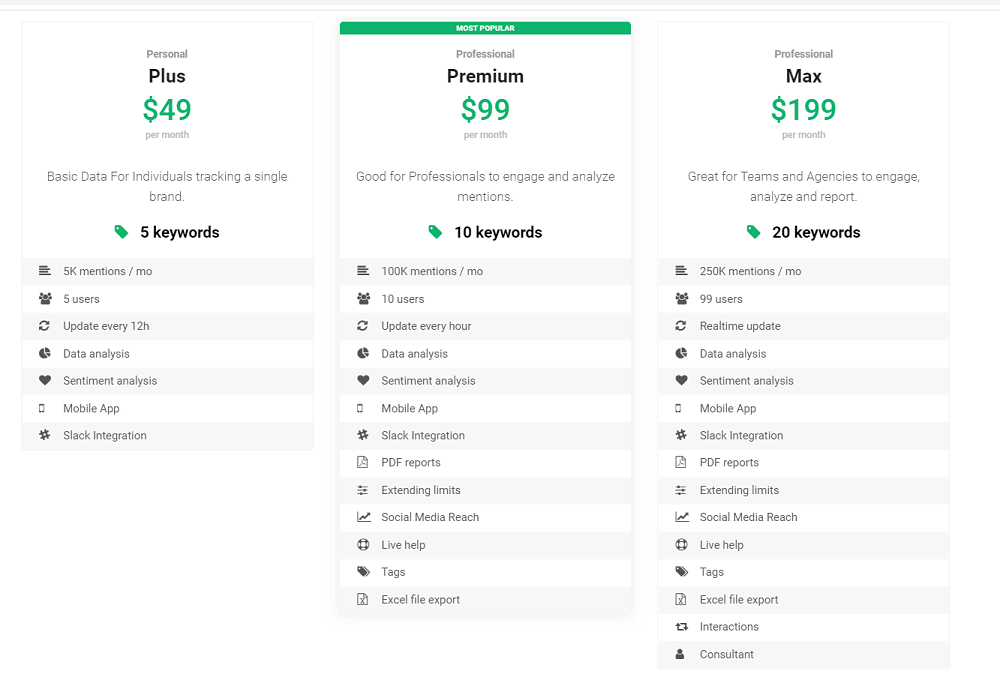
Task: Click the users icon next to 10 users
Action: [x=364, y=298]
